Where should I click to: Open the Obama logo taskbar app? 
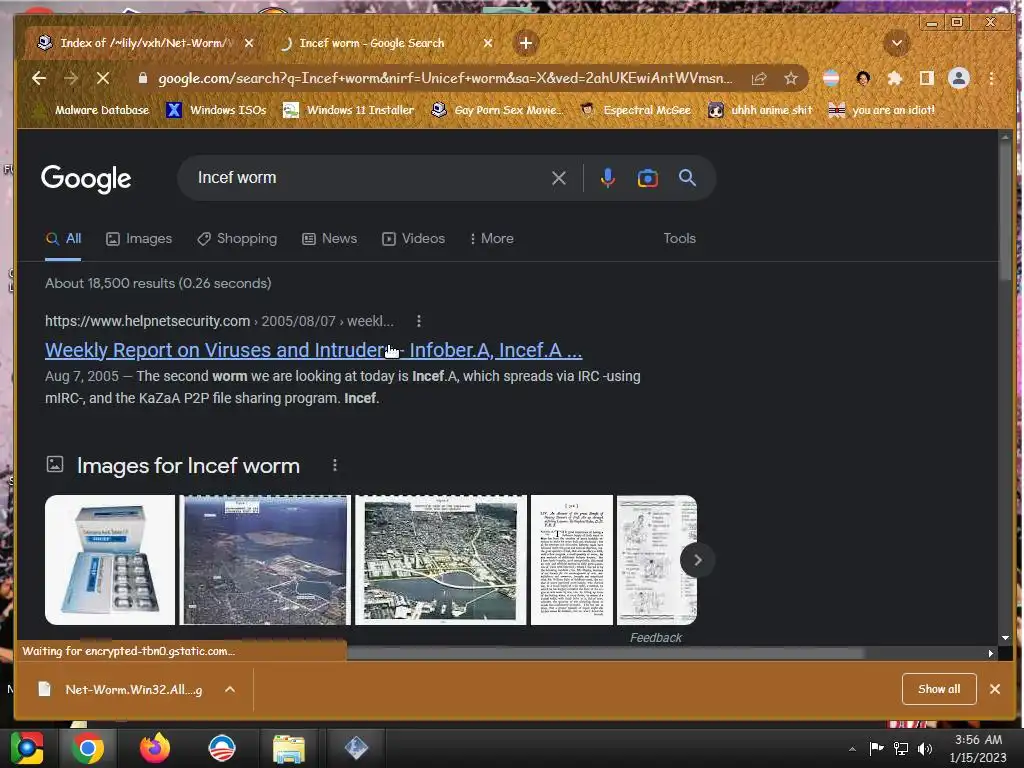coord(221,748)
